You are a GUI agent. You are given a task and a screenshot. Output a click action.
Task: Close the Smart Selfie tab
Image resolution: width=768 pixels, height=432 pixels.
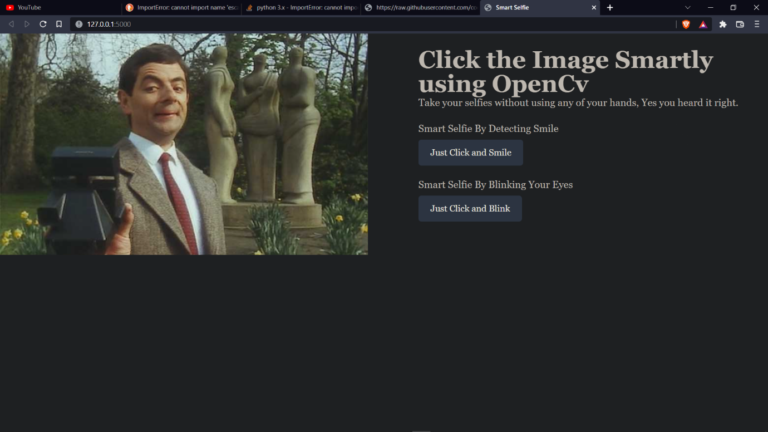tap(594, 7)
